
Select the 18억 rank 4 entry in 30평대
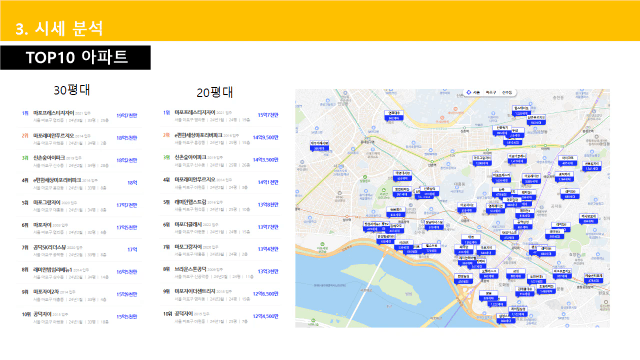pos(80,183)
